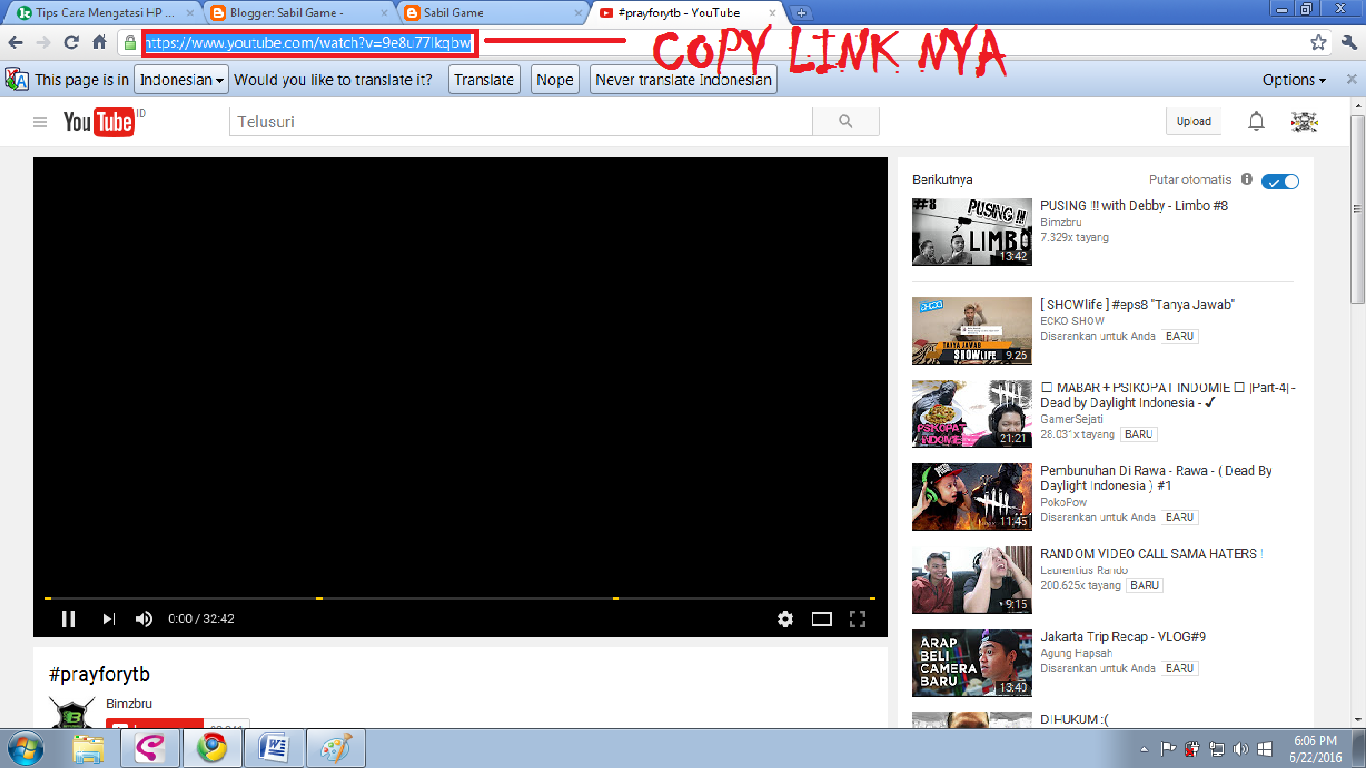Image resolution: width=1366 pixels, height=768 pixels.
Task: Click the volume icon in the system tray
Action: 1241,749
